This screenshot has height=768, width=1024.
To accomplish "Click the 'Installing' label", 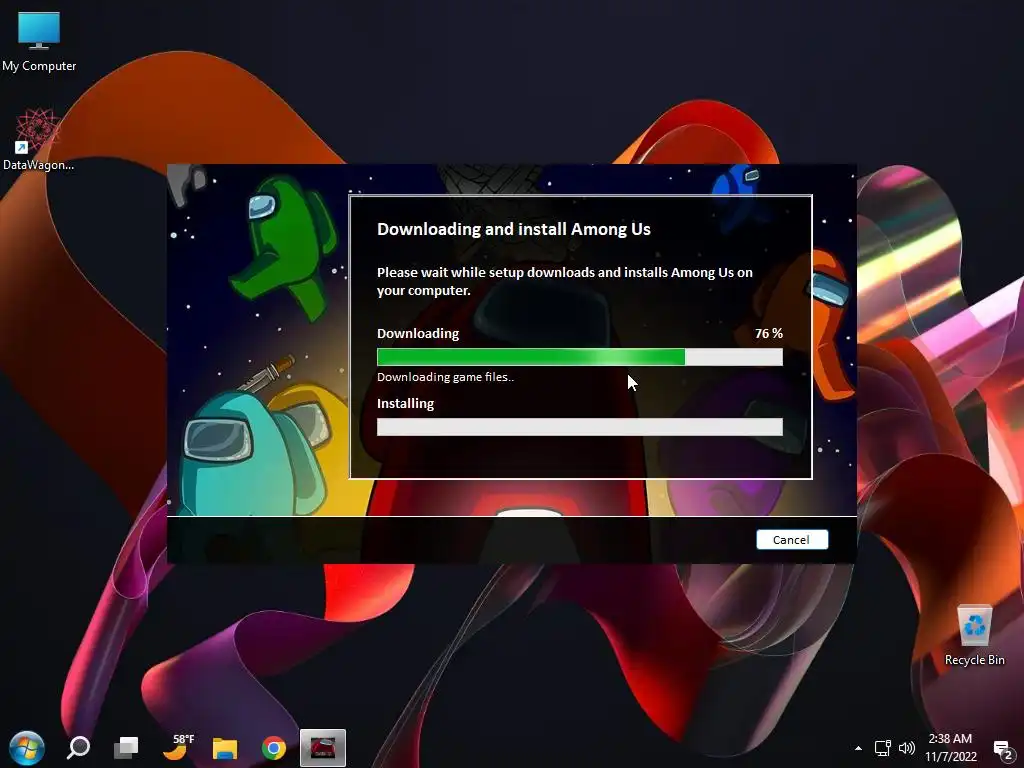I will (x=406, y=404).
